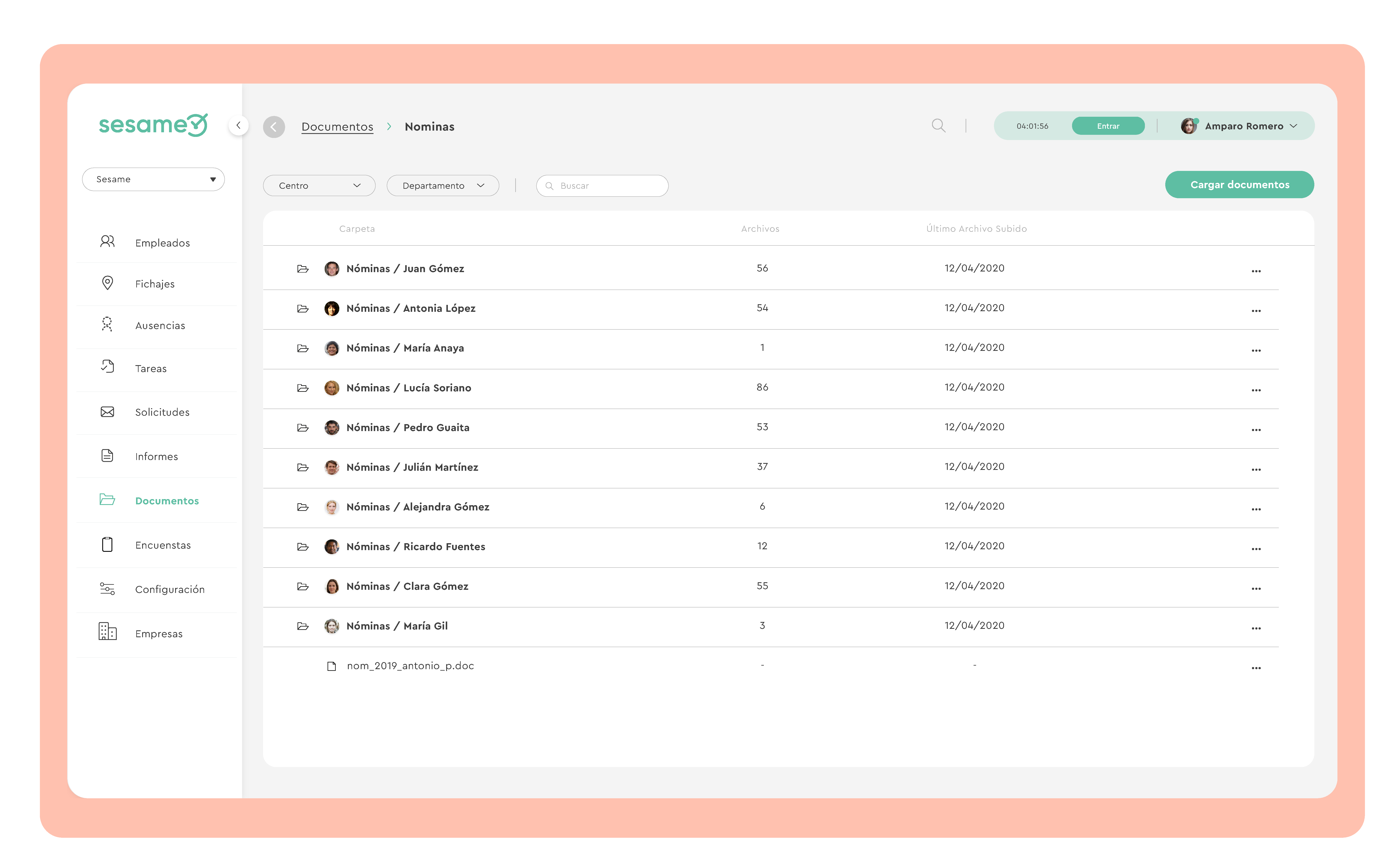Go back using the gray circular arrow
Image resolution: width=1400 pixels, height=868 pixels.
(274, 127)
